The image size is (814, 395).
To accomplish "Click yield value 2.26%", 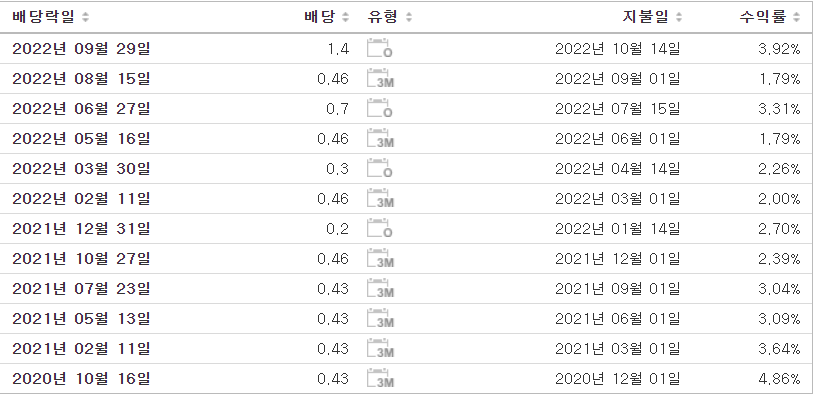I will coord(779,169).
